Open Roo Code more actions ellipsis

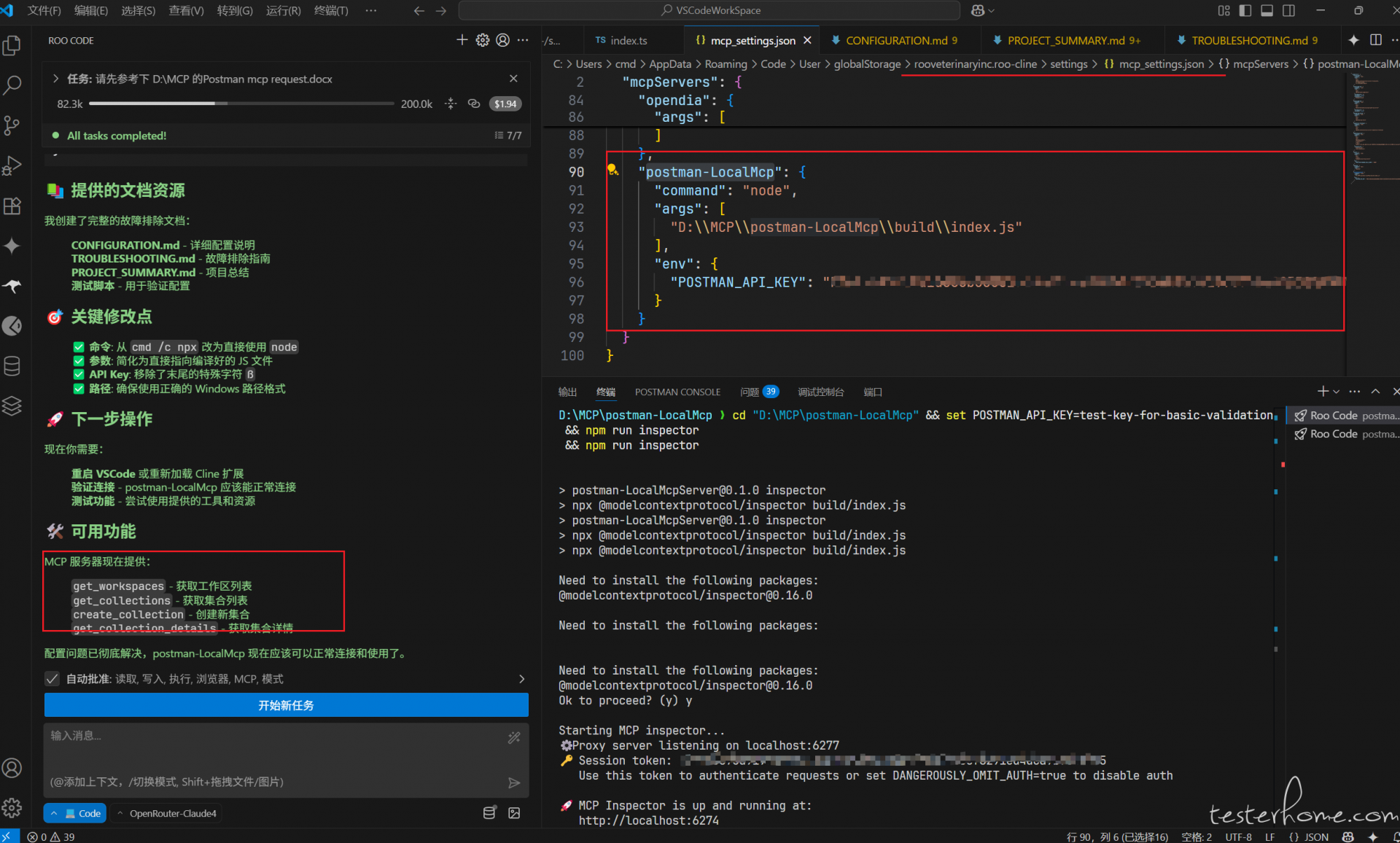523,40
